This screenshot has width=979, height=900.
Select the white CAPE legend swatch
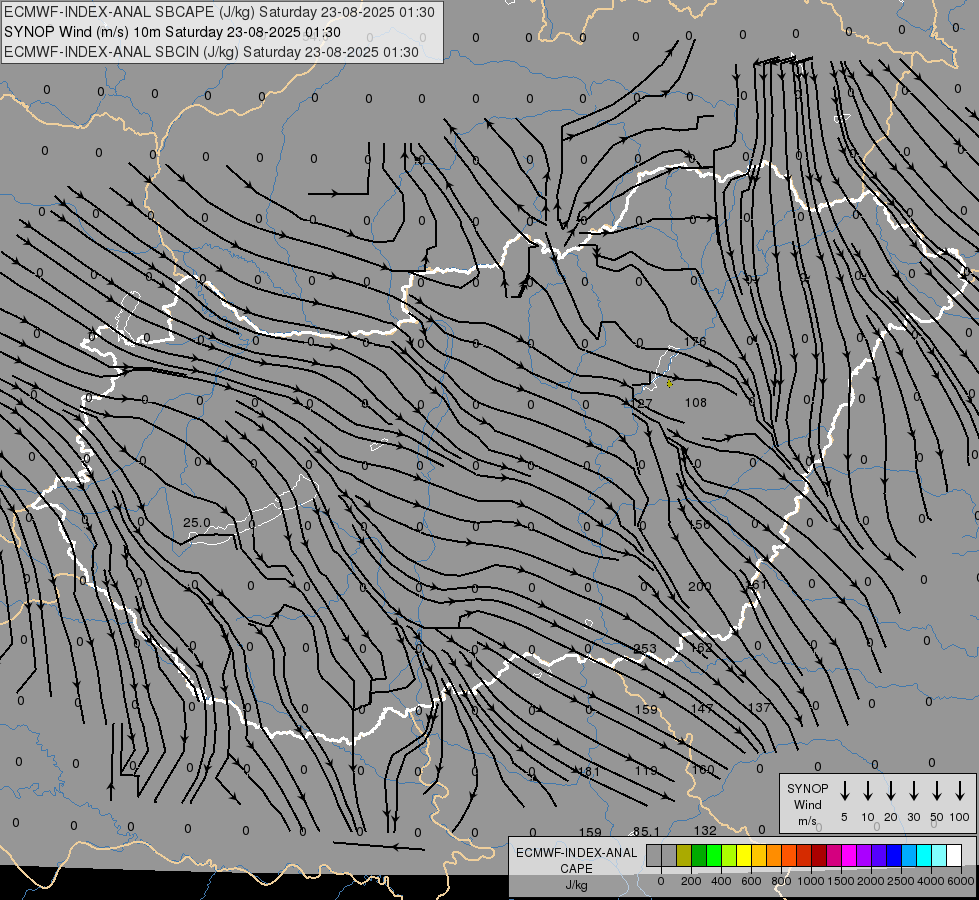click(x=954, y=856)
